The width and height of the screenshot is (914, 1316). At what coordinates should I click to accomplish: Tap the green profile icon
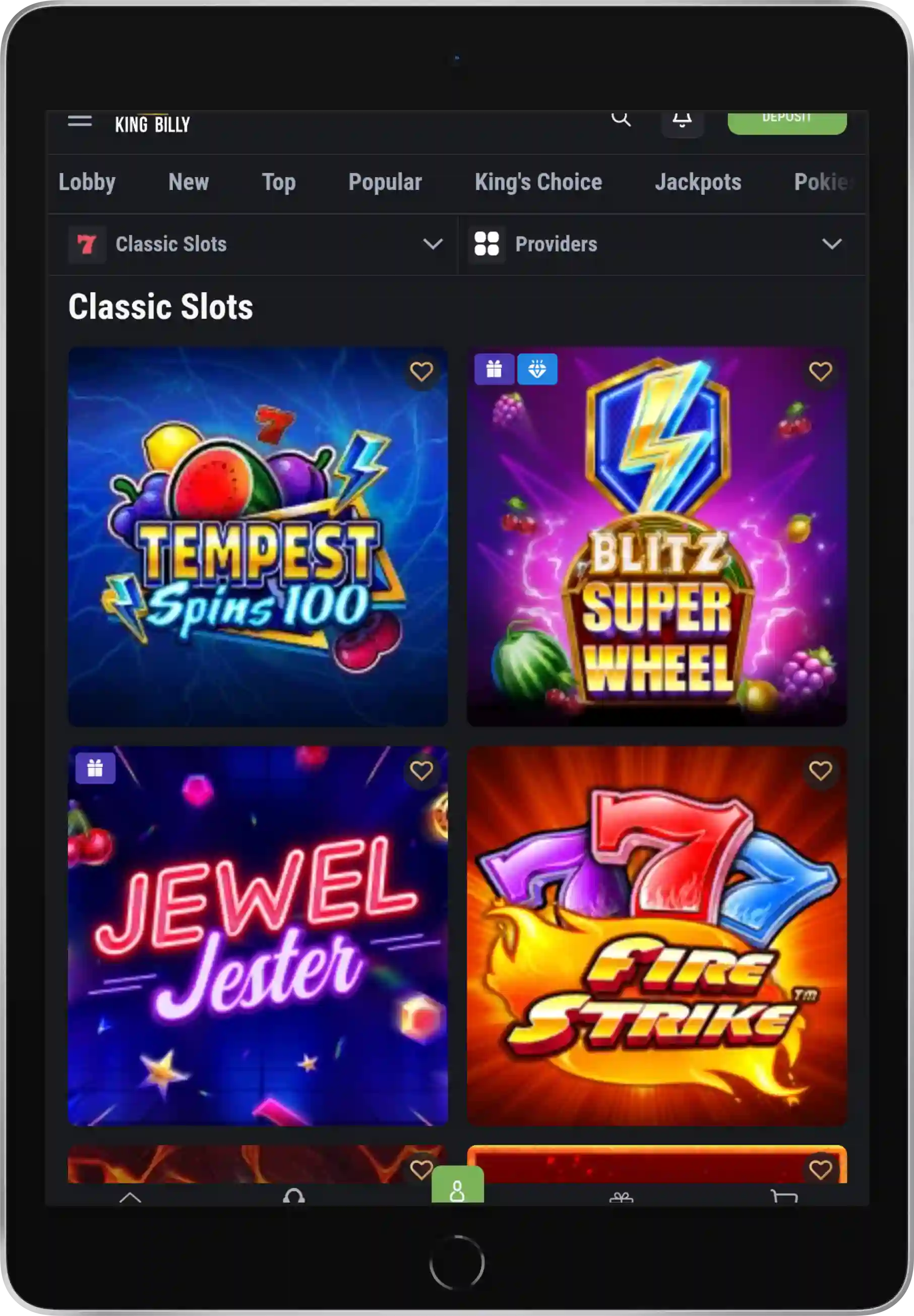point(457,1185)
